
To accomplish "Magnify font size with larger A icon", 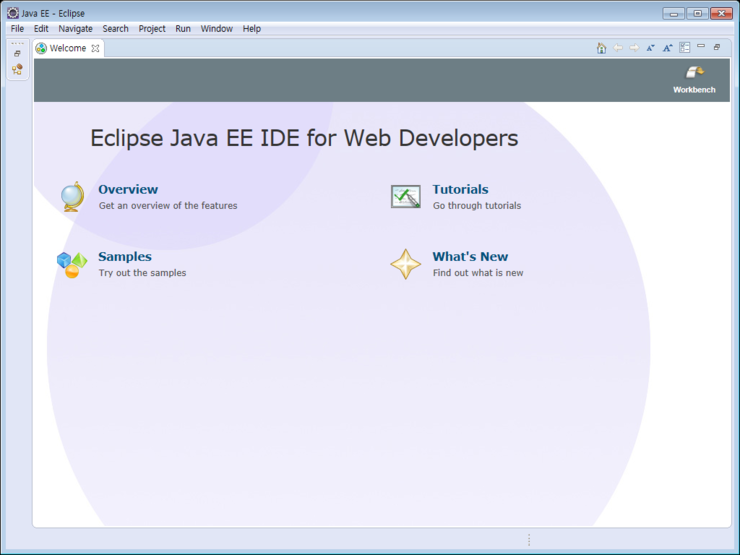I will pos(667,48).
